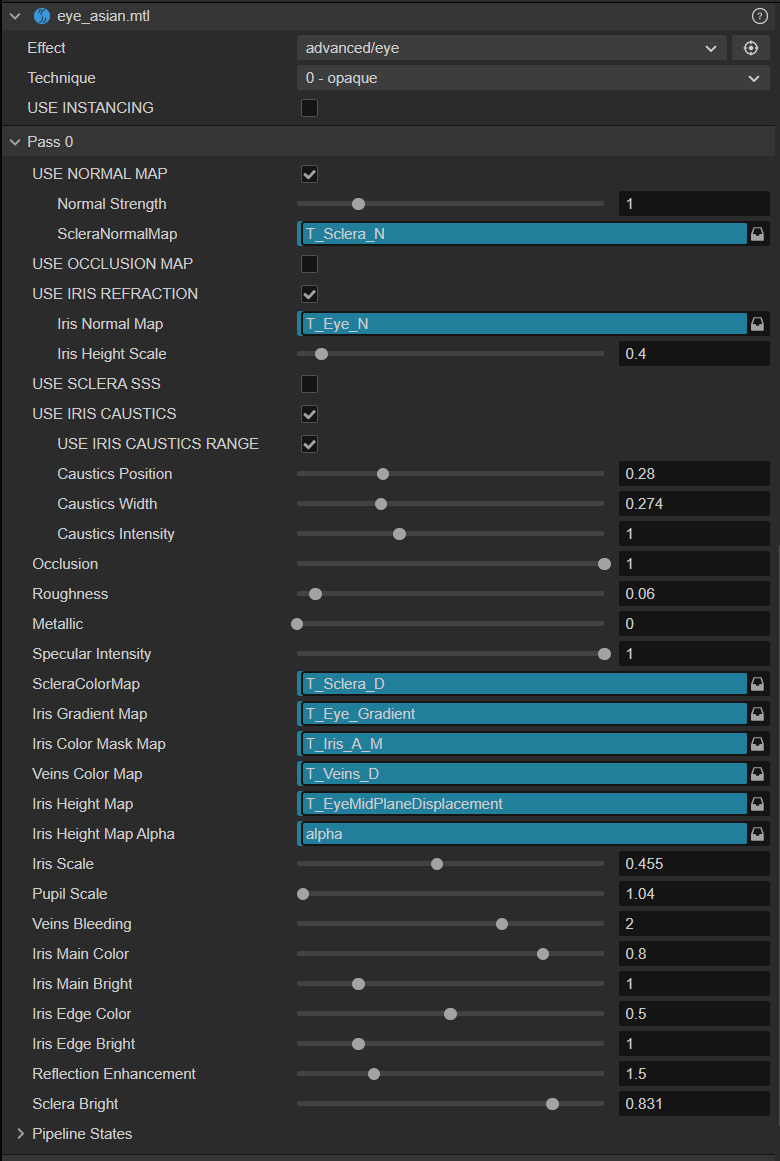The width and height of the screenshot is (780, 1161).
Task: Click the help icon beside eye_asian.mtl
Action: [759, 16]
